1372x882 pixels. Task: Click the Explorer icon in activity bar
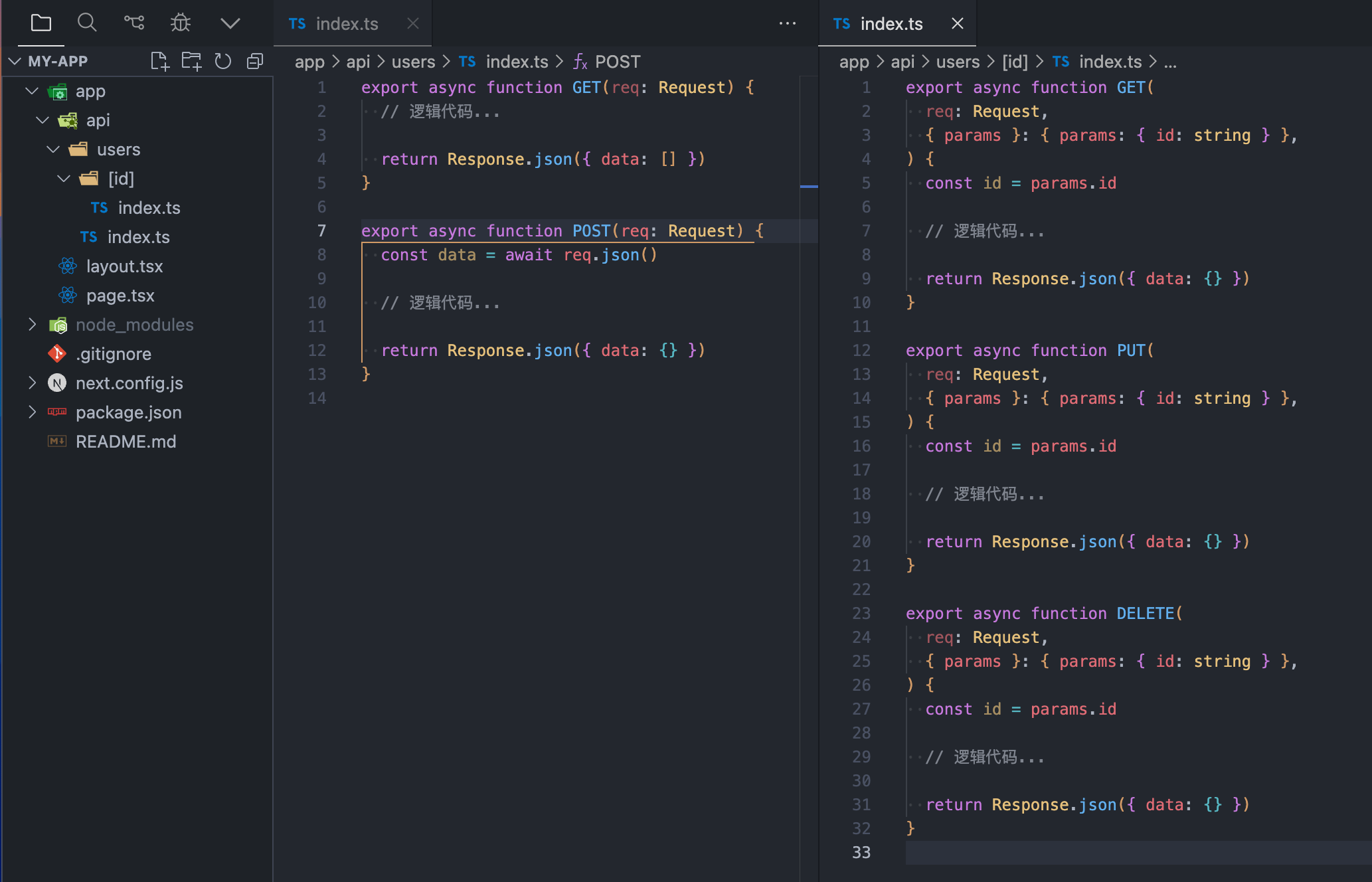[x=41, y=22]
